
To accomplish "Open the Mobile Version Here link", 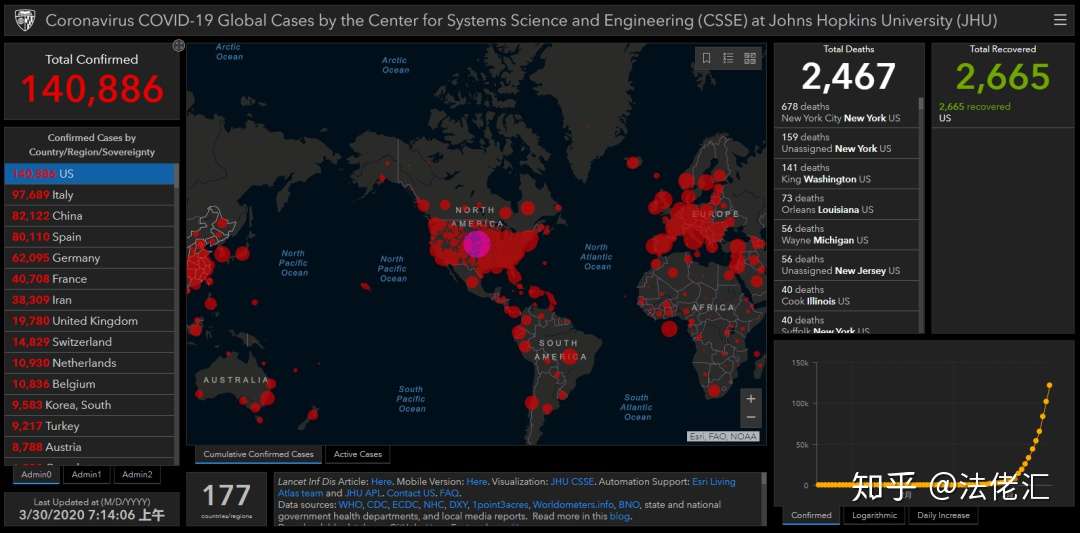I will (x=477, y=482).
